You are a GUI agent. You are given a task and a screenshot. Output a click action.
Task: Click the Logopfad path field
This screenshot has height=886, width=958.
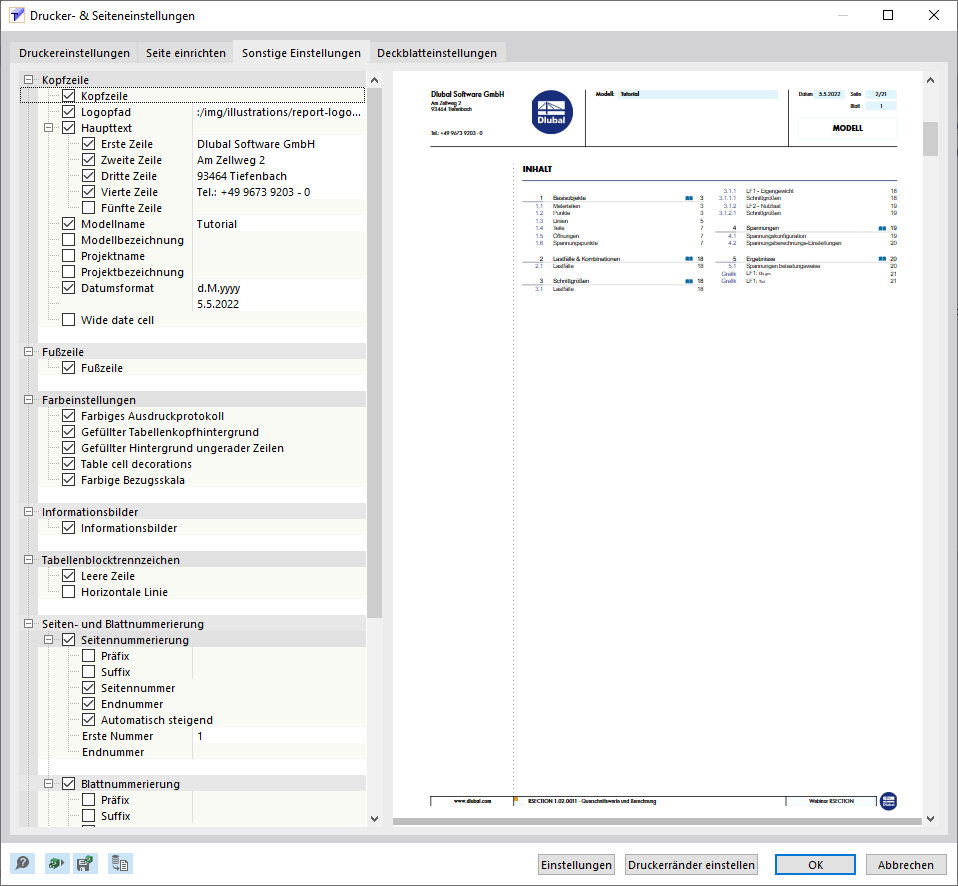tap(279, 112)
